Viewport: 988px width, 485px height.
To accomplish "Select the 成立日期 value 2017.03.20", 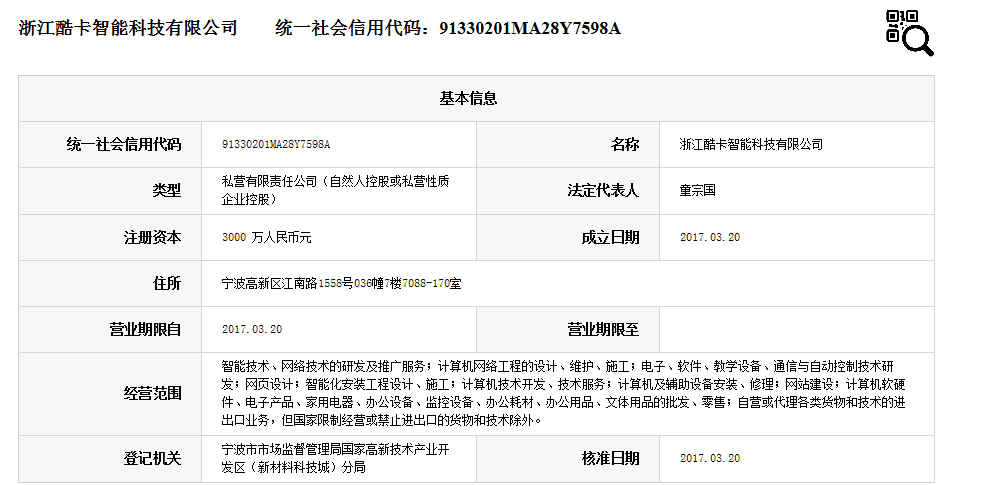I will pyautogui.click(x=710, y=237).
